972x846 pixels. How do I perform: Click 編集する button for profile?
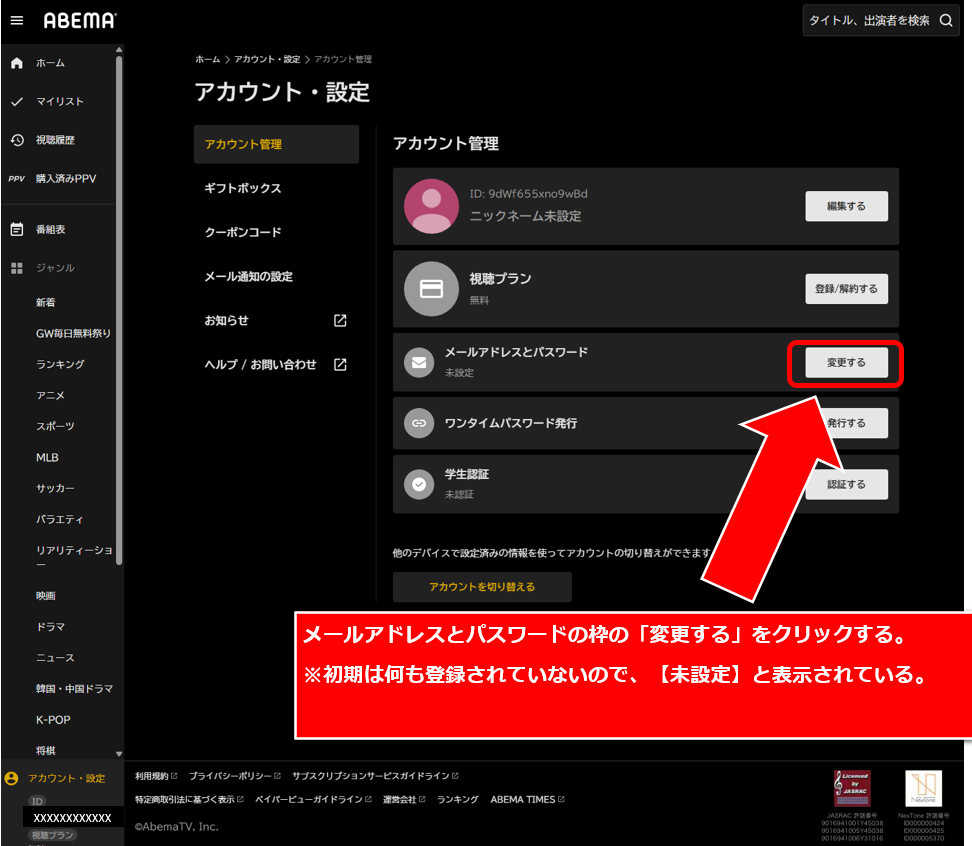846,206
